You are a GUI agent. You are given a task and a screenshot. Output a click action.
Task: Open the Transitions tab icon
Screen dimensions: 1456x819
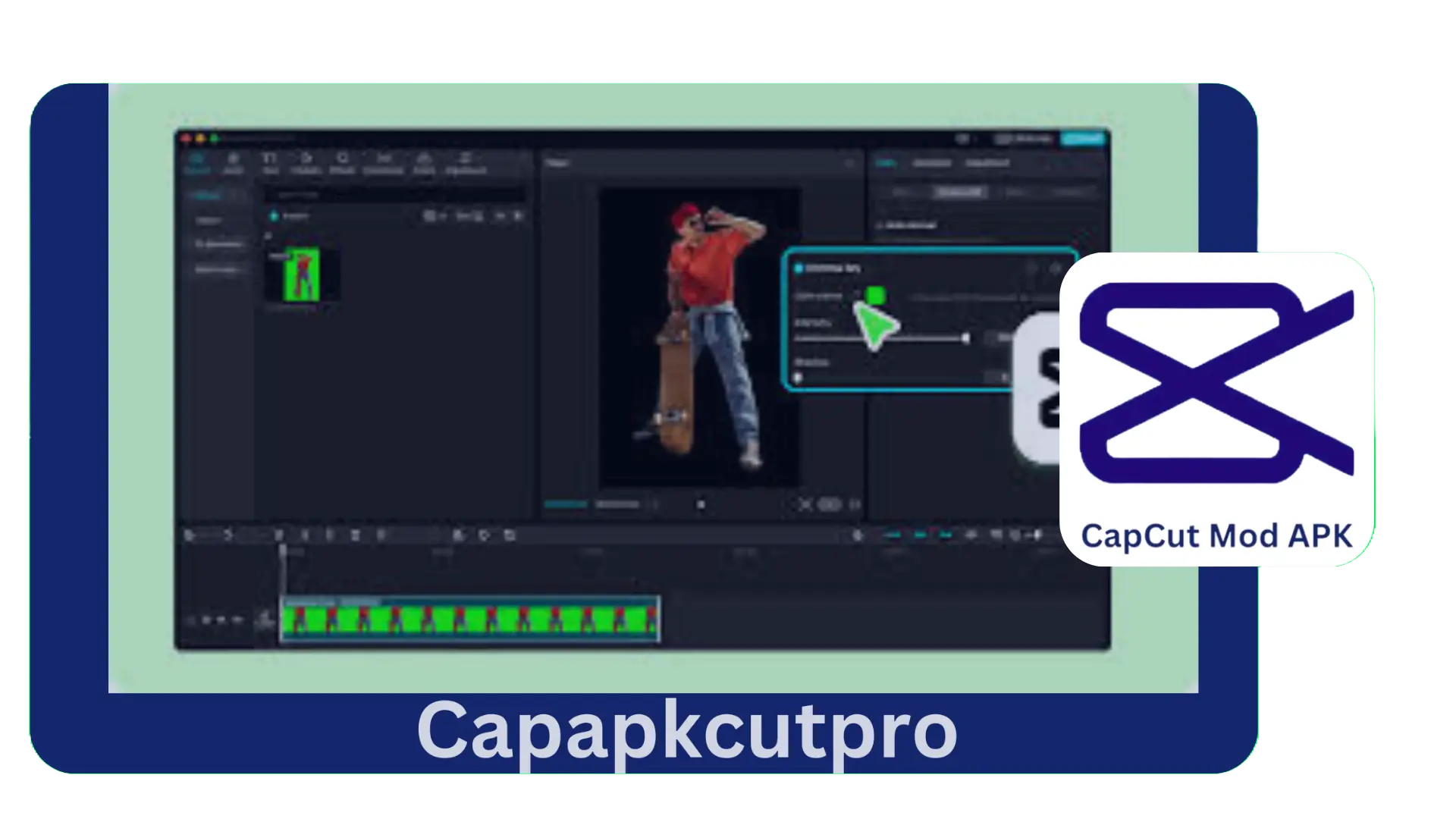pos(384,163)
